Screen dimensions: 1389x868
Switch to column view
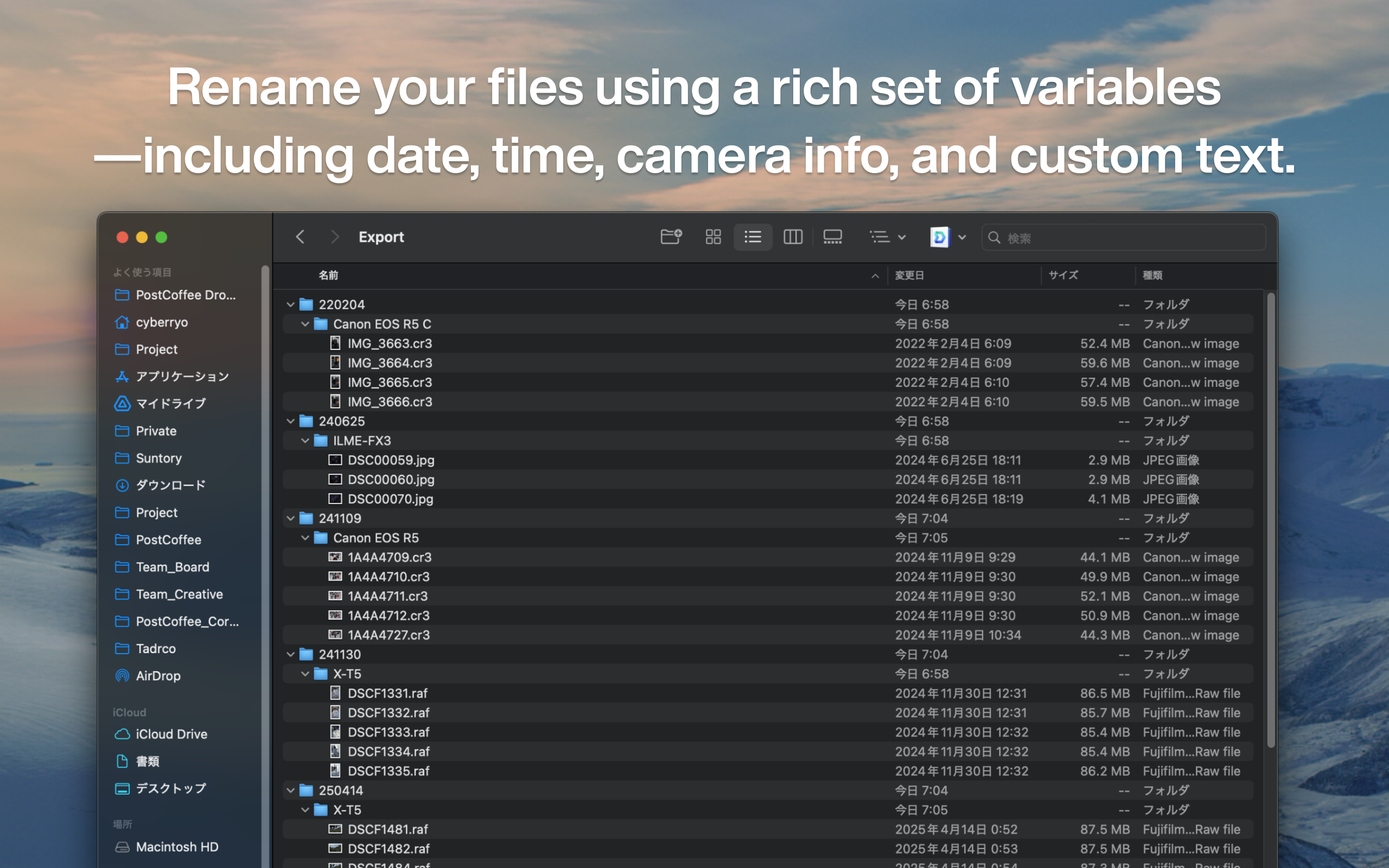pos(793,237)
